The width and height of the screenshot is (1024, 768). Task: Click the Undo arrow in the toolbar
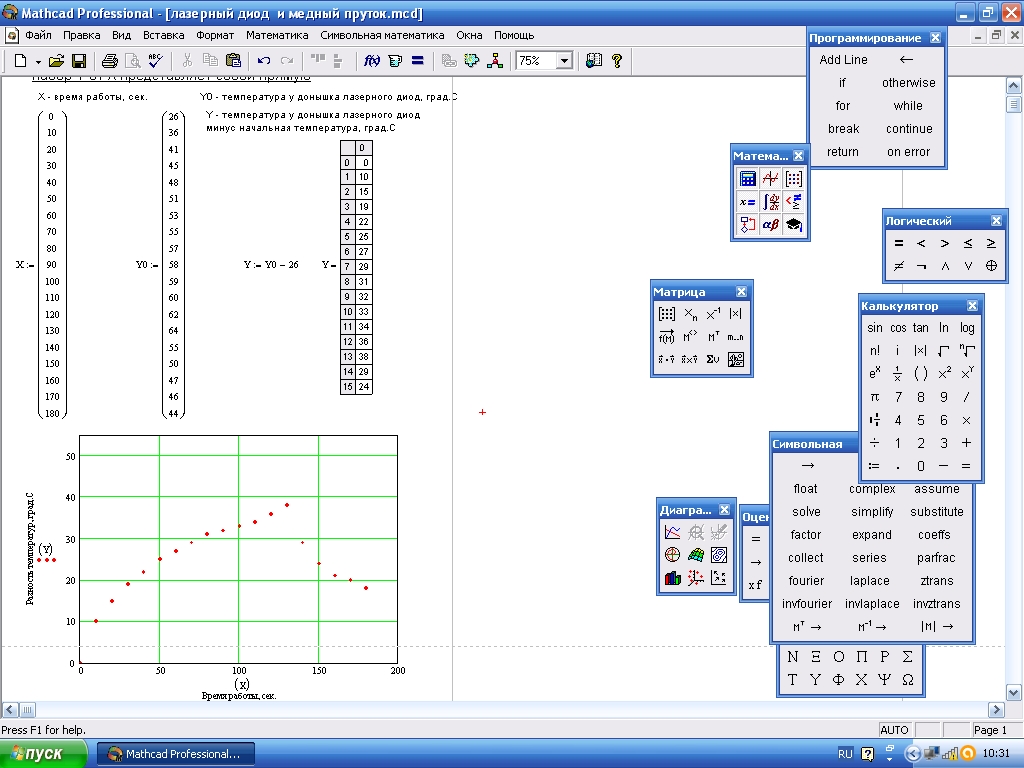[264, 61]
